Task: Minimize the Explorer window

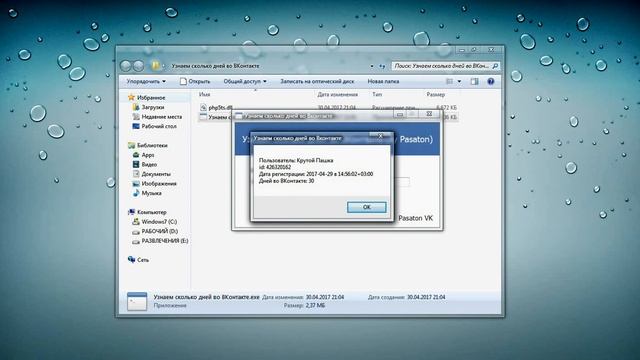Action: tap(462, 50)
